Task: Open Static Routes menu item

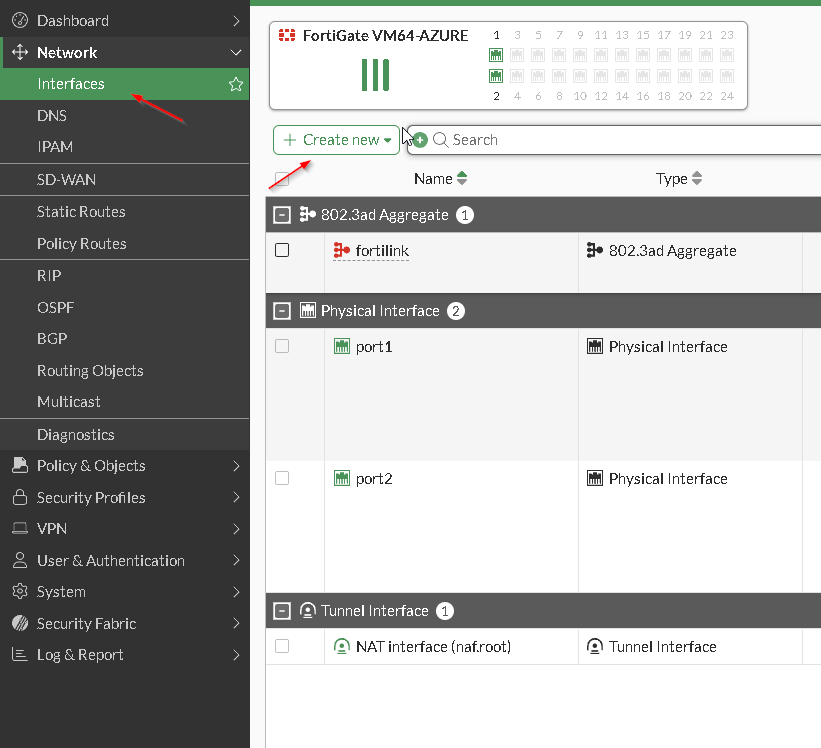Action: (81, 212)
